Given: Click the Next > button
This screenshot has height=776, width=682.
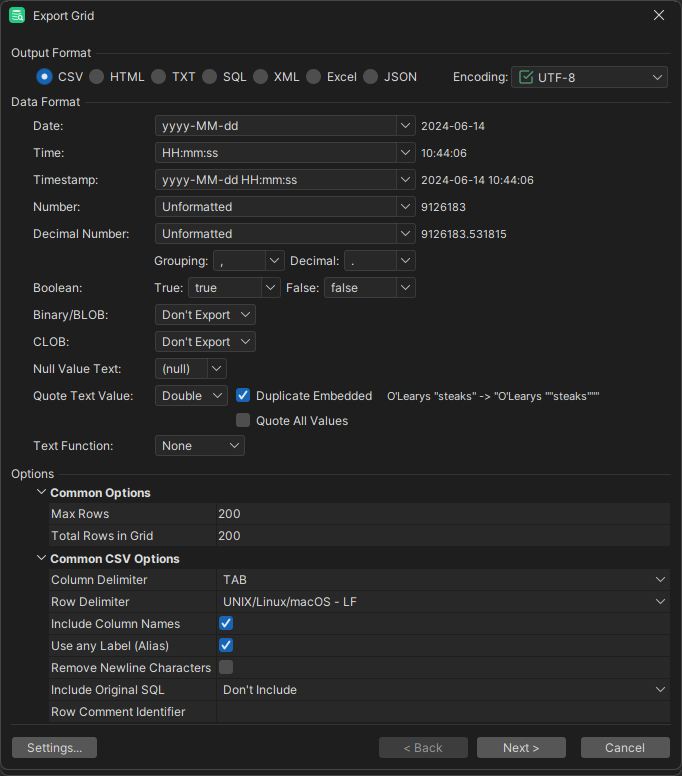Looking at the screenshot, I should (x=521, y=748).
